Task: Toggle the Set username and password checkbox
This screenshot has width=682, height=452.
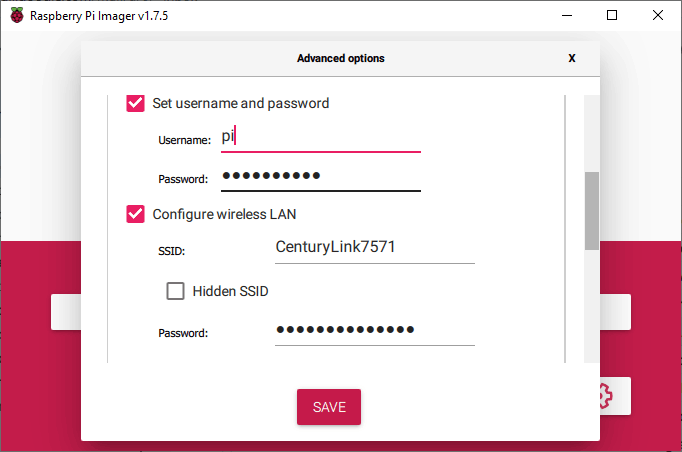Action: 135,103
